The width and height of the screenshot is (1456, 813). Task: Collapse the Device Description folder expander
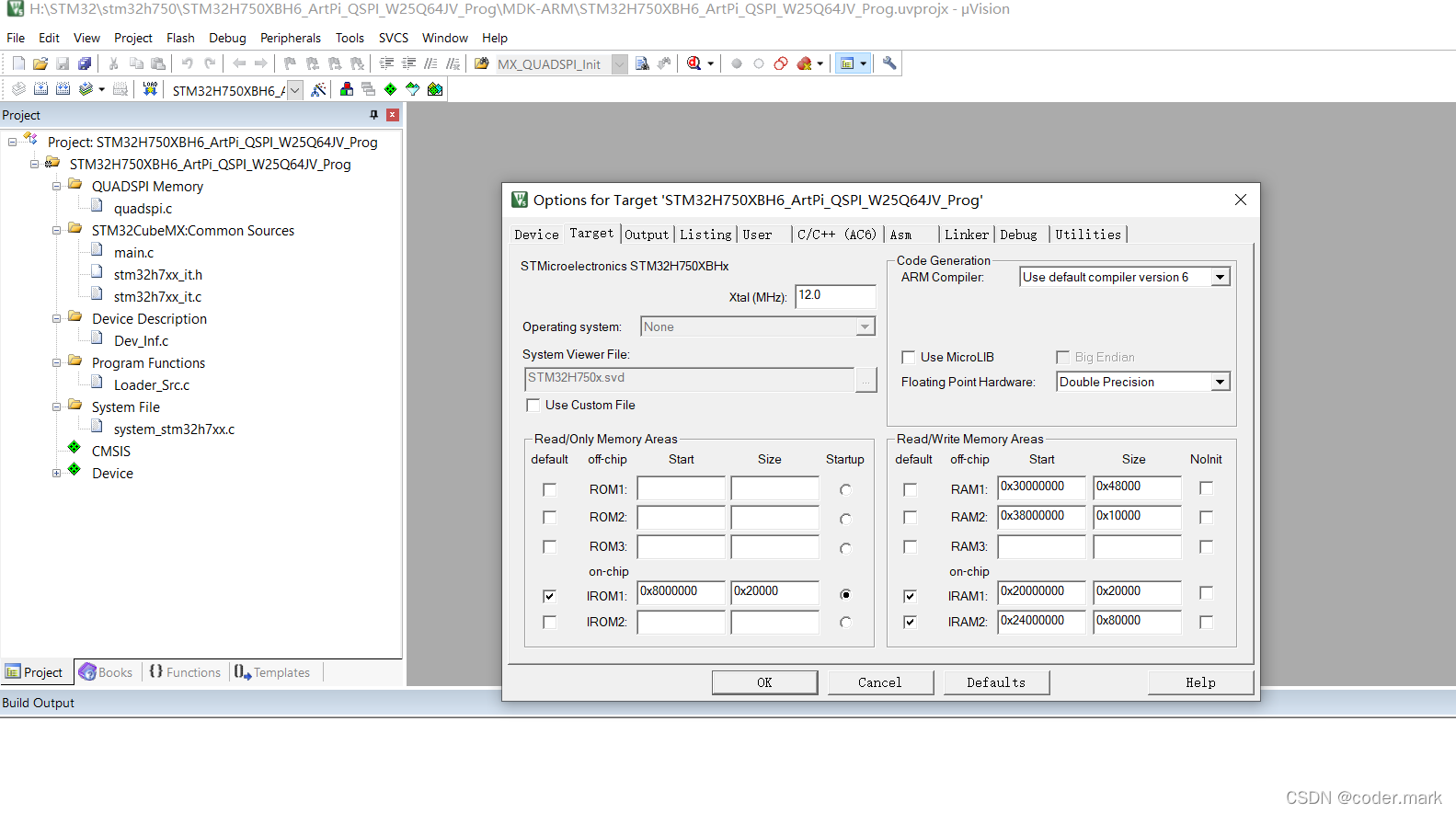coord(56,318)
